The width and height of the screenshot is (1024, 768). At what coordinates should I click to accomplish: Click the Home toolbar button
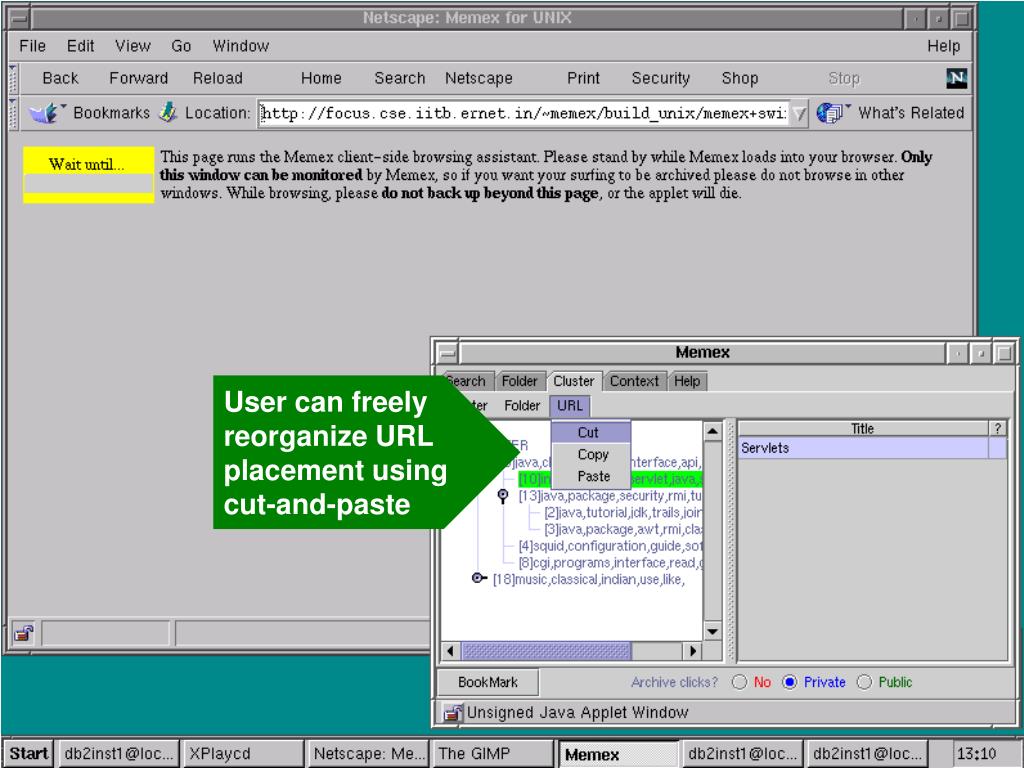[321, 78]
